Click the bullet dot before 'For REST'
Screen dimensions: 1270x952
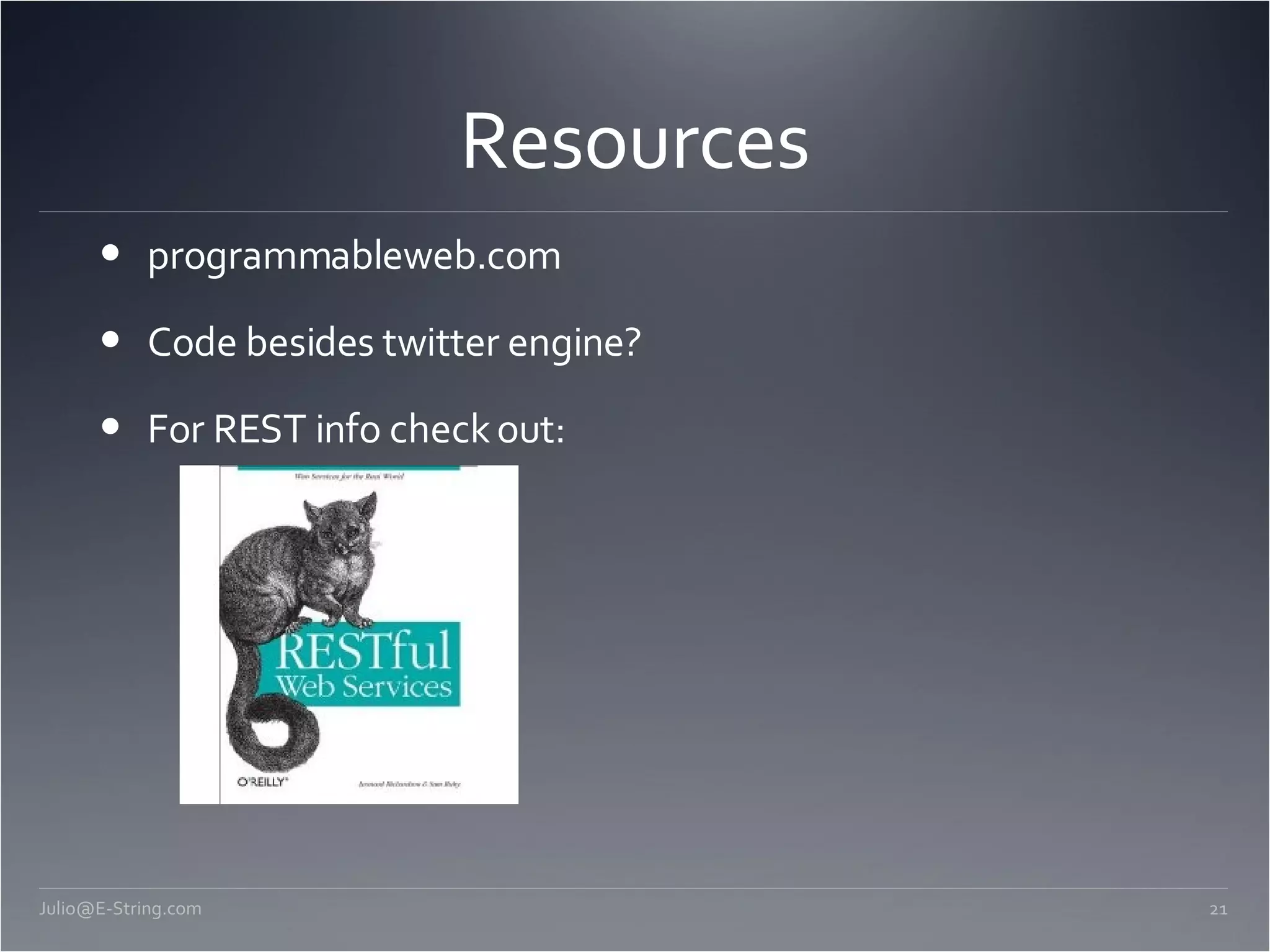(111, 426)
